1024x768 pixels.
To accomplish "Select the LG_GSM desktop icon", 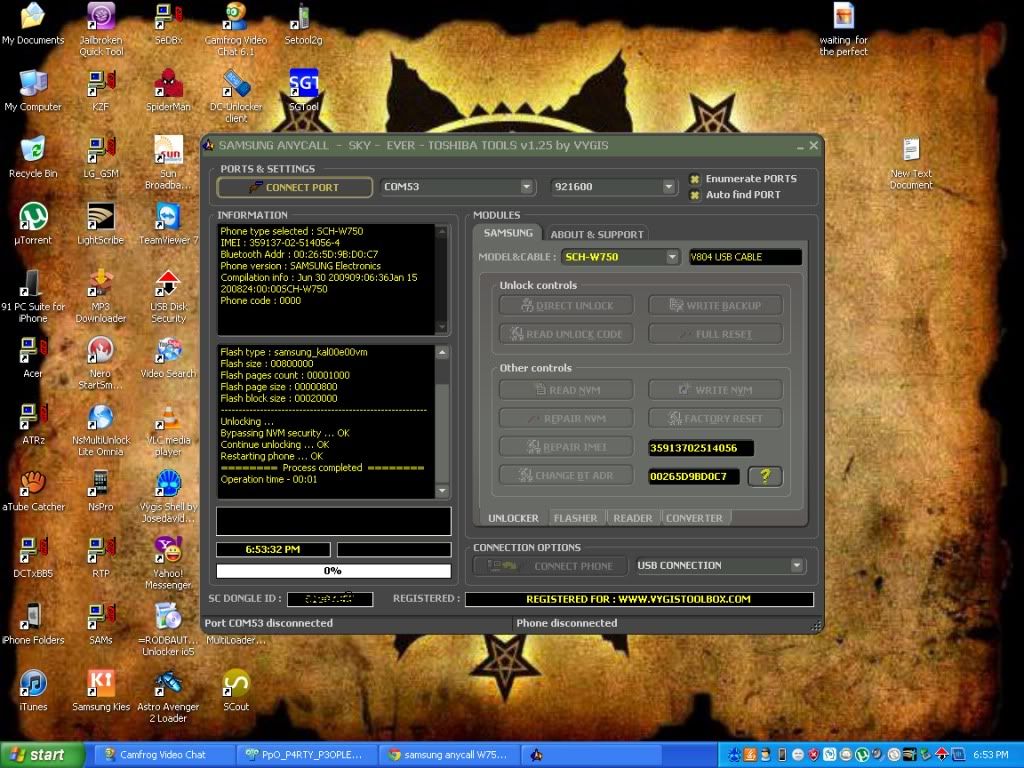I will pyautogui.click(x=101, y=157).
